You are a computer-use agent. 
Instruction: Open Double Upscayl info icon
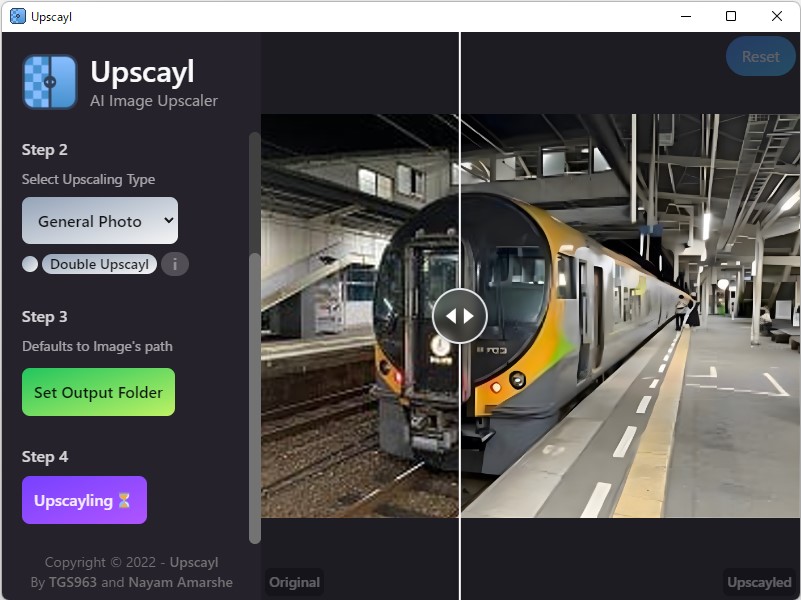pos(175,264)
